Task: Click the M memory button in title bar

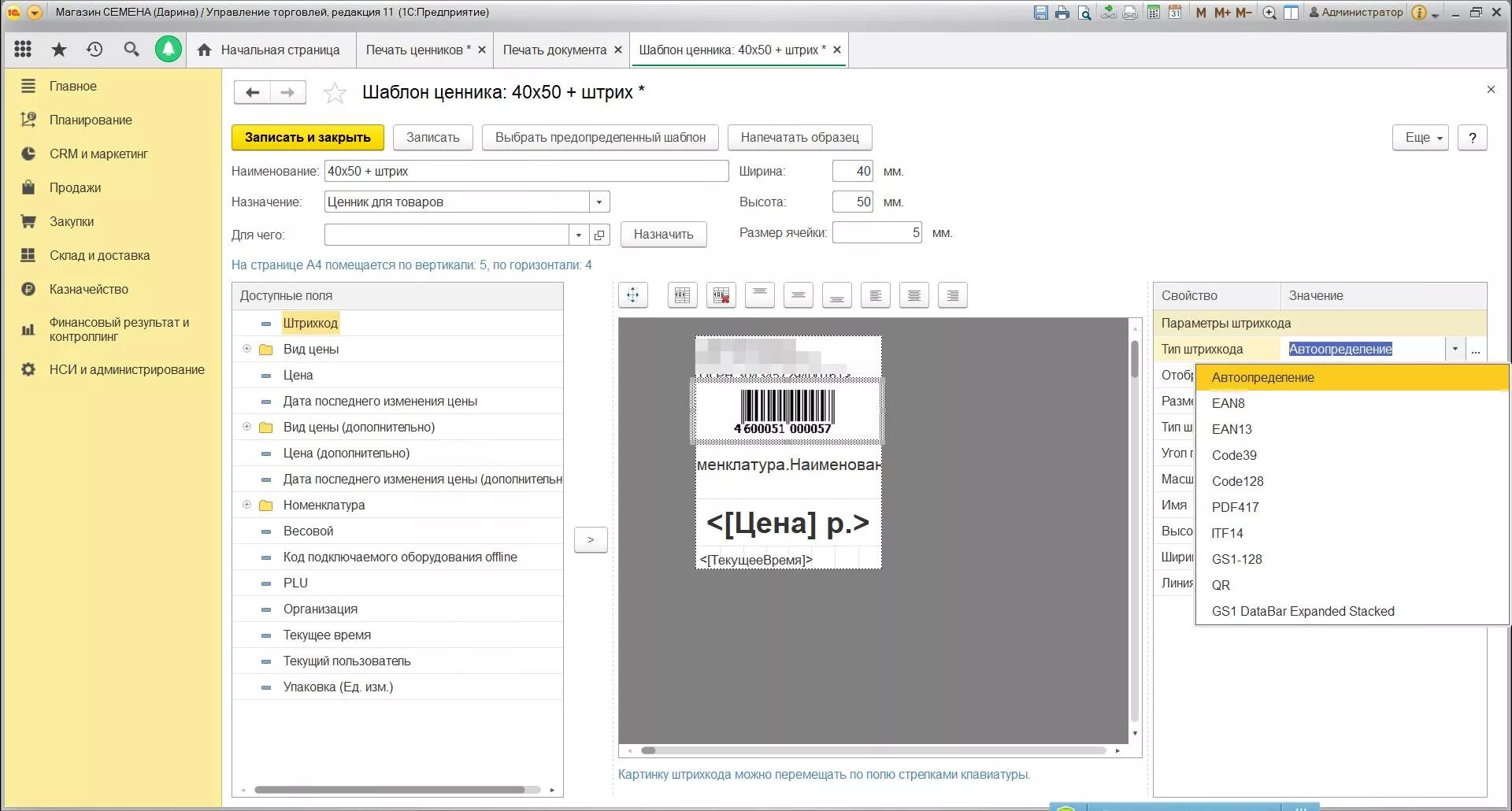Action: coord(1201,13)
